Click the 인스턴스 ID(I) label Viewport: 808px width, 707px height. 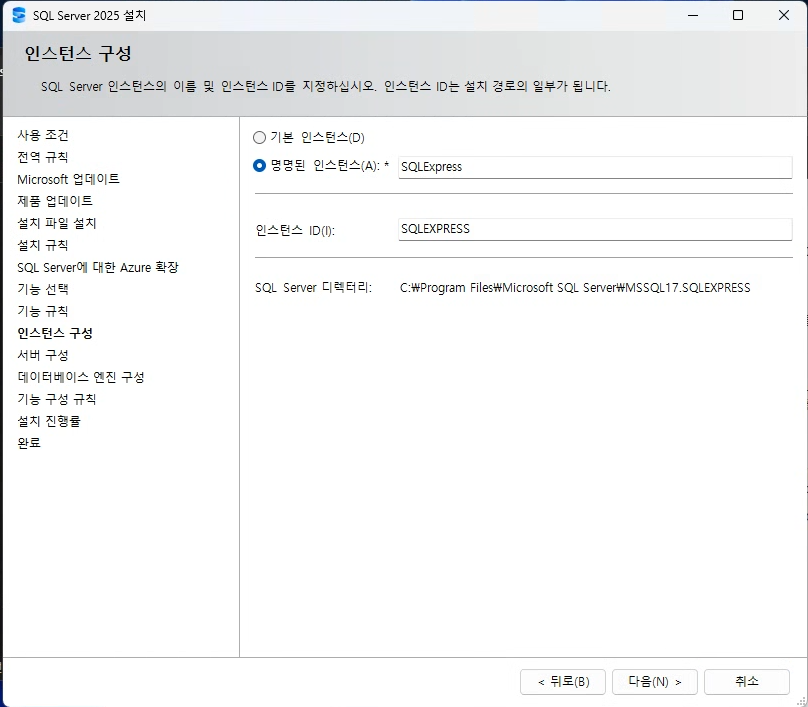pos(295,230)
